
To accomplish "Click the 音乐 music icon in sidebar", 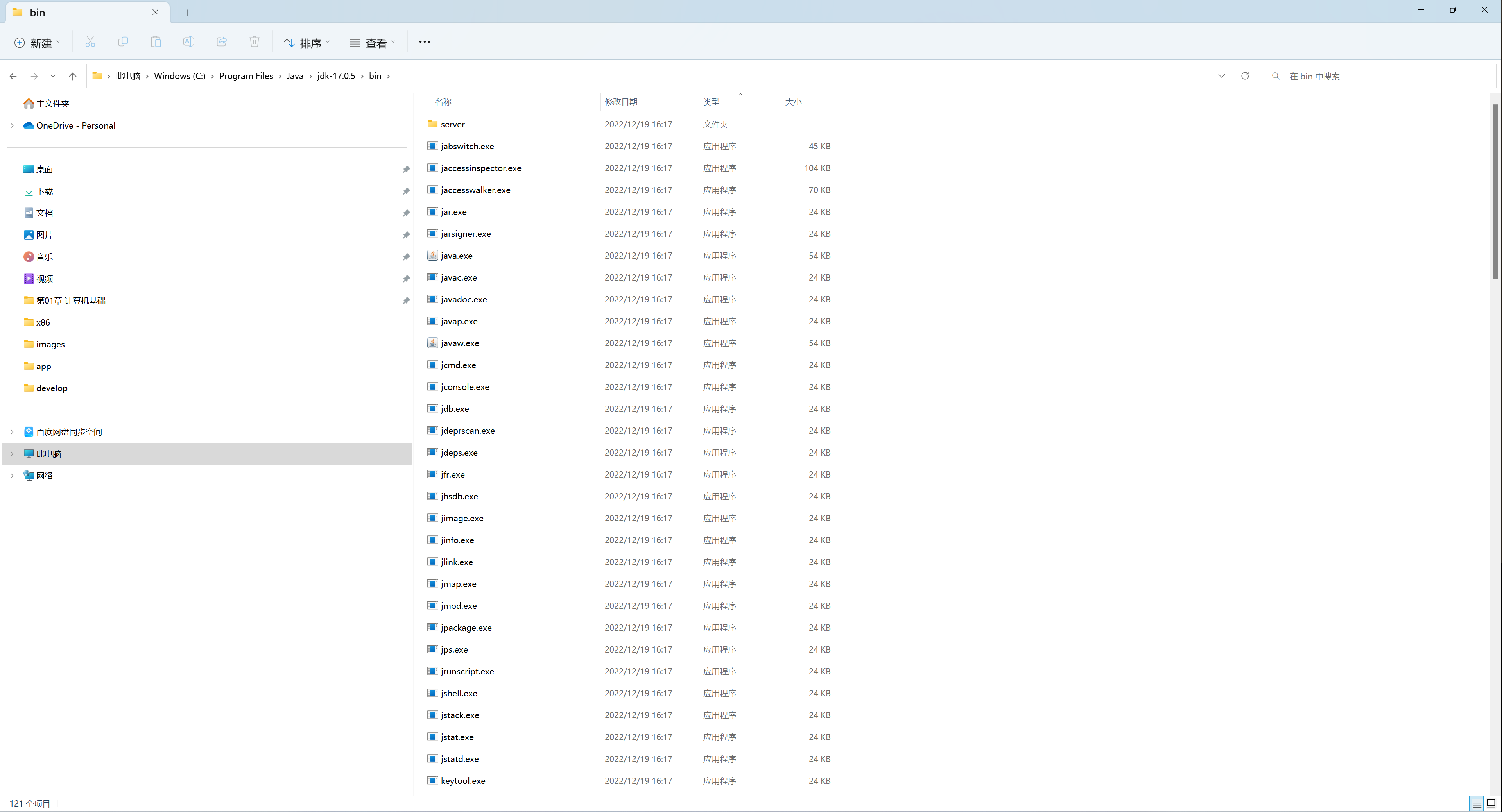I will click(x=29, y=256).
